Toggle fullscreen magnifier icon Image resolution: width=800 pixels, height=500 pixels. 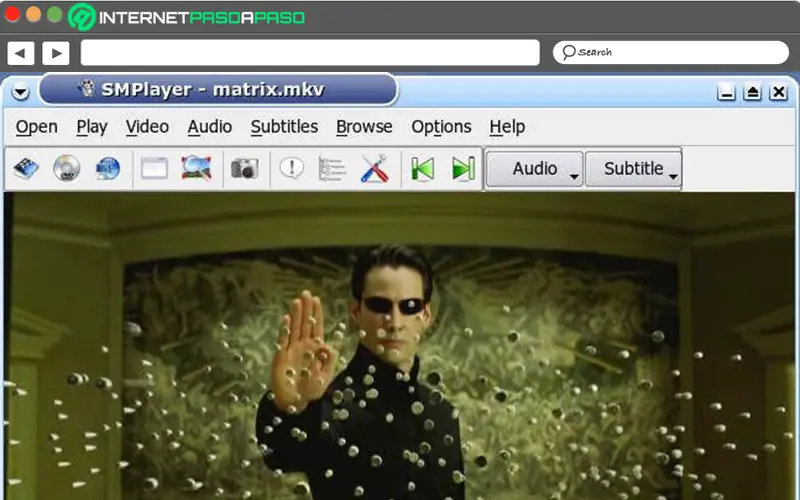coord(196,168)
